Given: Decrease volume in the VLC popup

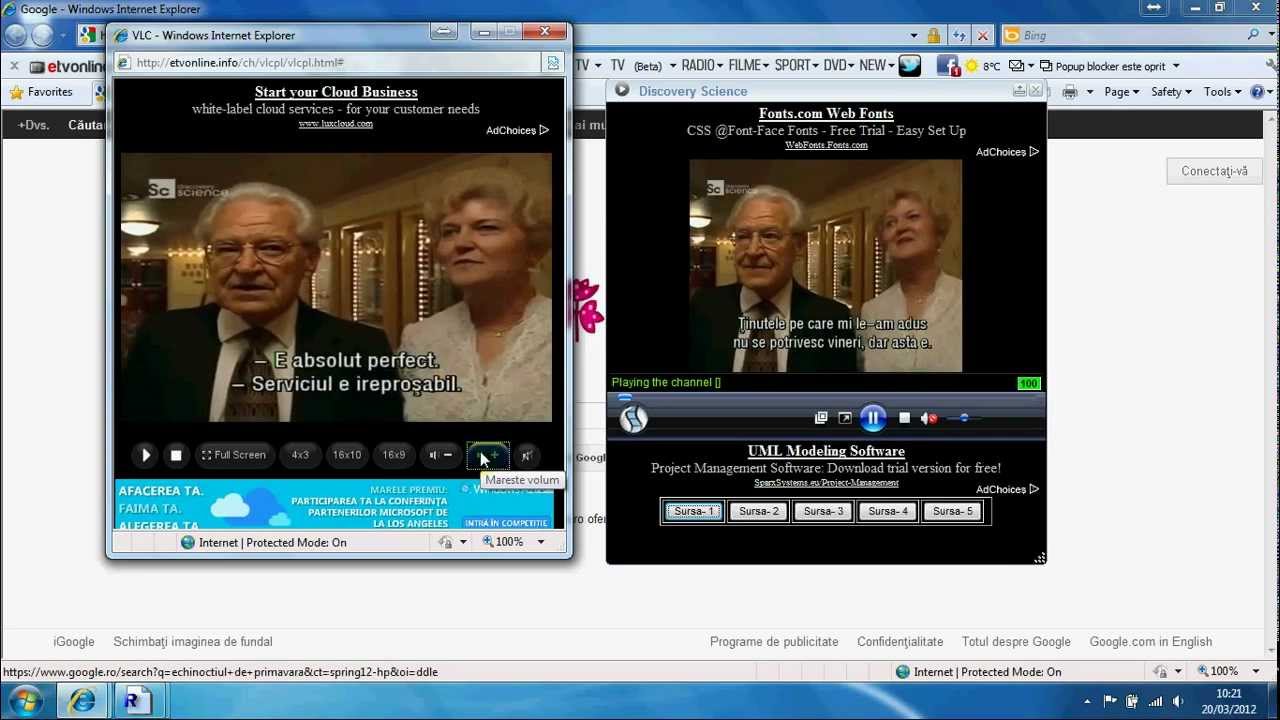Looking at the screenshot, I should [441, 455].
